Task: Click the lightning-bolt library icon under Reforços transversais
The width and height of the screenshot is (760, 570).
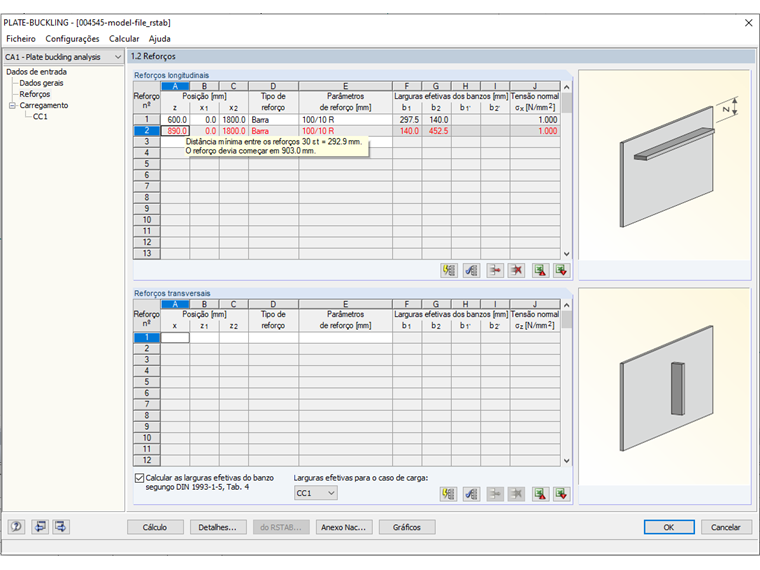Action: pos(449,494)
